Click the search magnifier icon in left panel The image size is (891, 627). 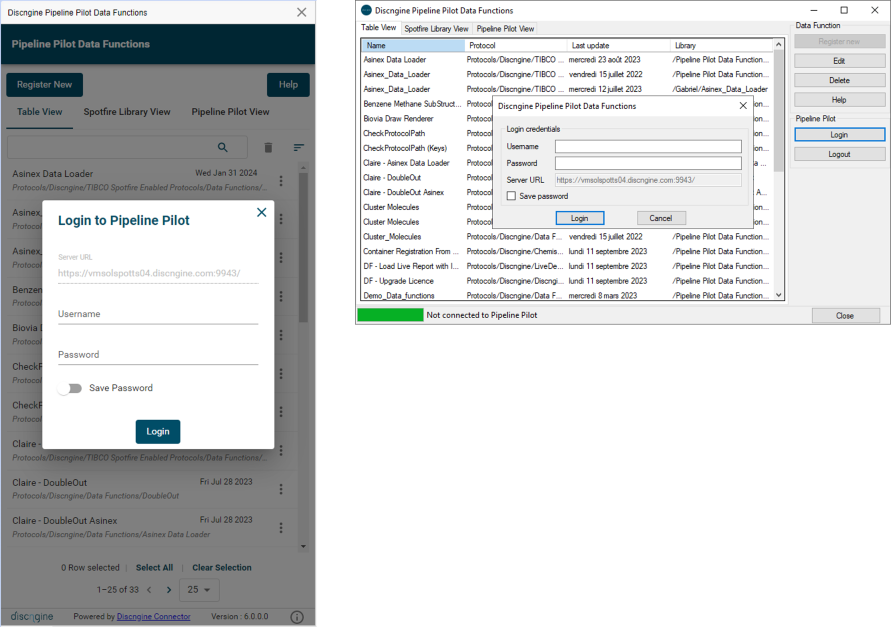point(223,147)
